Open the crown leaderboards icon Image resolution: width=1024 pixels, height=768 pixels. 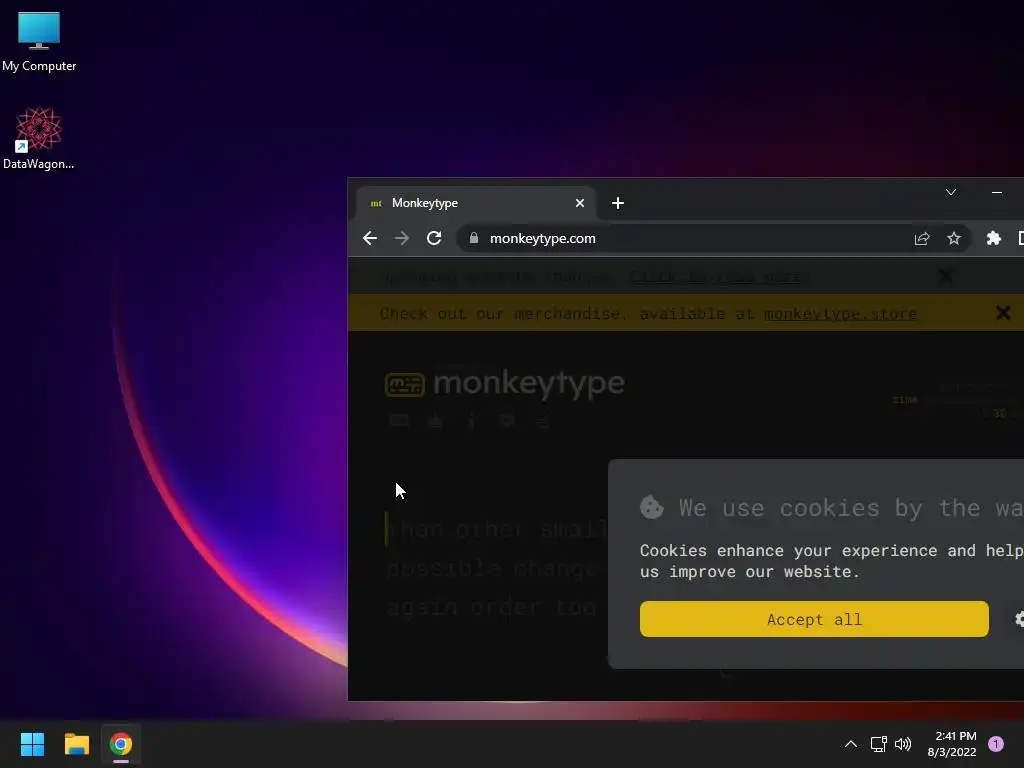pos(436,421)
